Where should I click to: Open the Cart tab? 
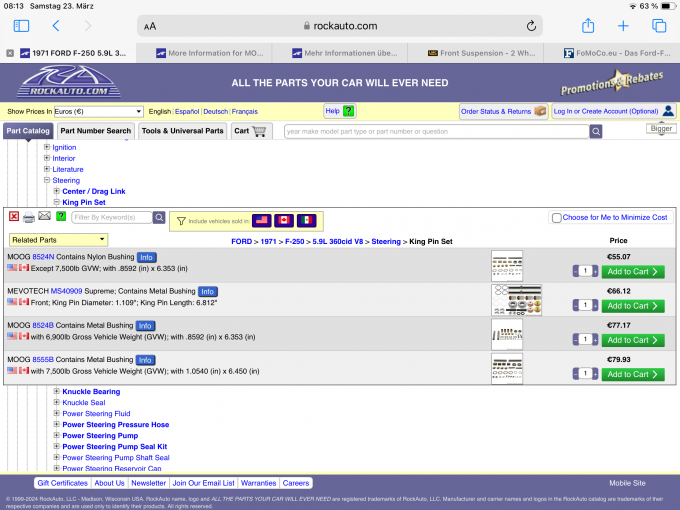click(250, 131)
